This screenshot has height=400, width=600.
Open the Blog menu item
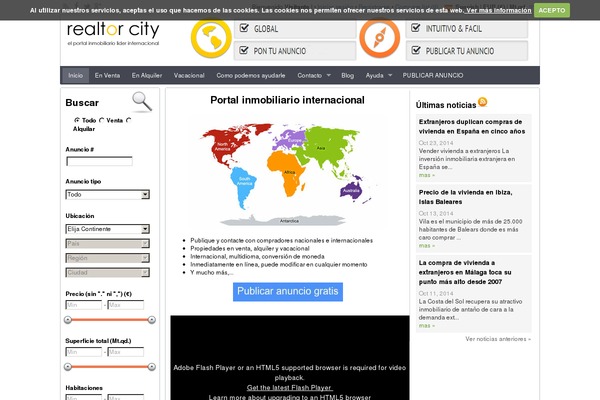click(347, 75)
